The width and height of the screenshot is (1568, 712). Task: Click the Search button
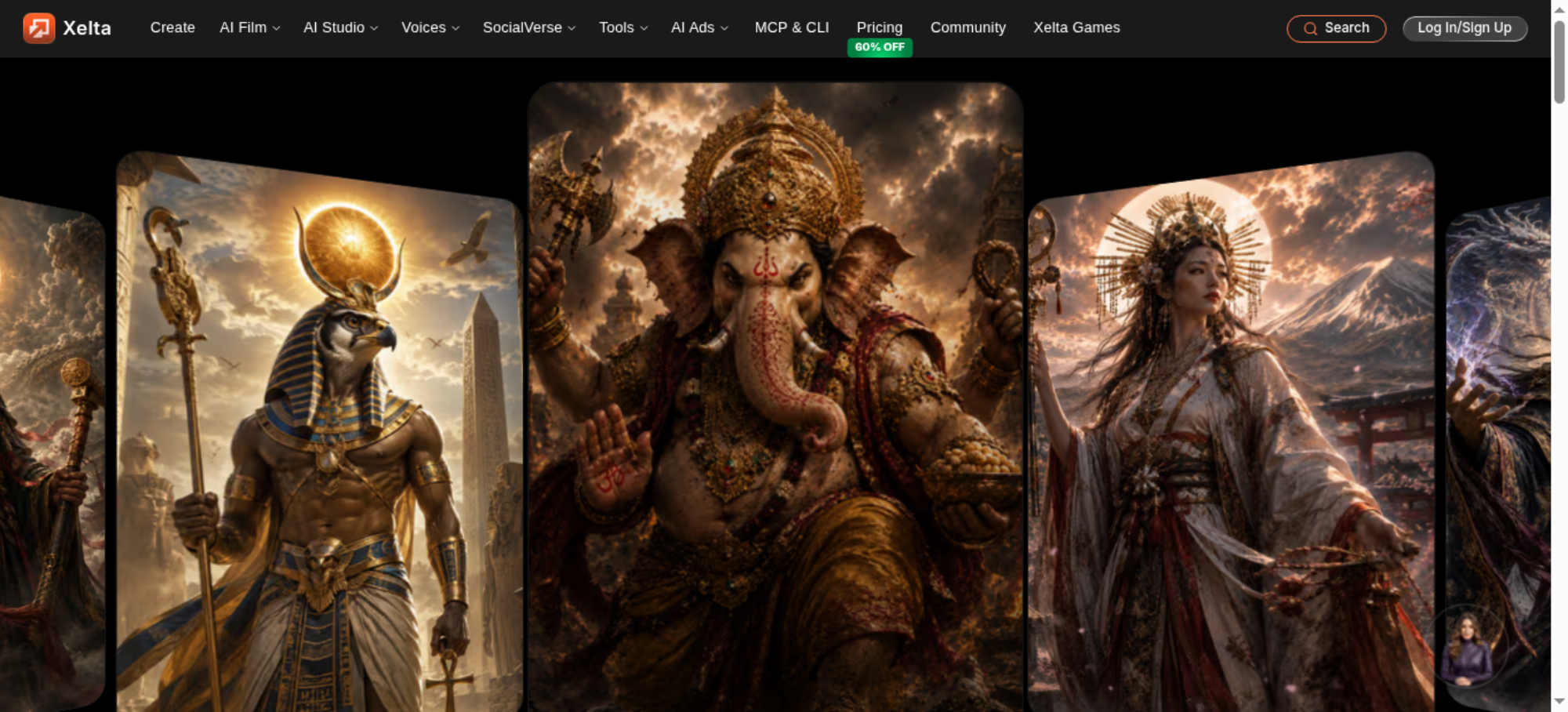(x=1337, y=29)
